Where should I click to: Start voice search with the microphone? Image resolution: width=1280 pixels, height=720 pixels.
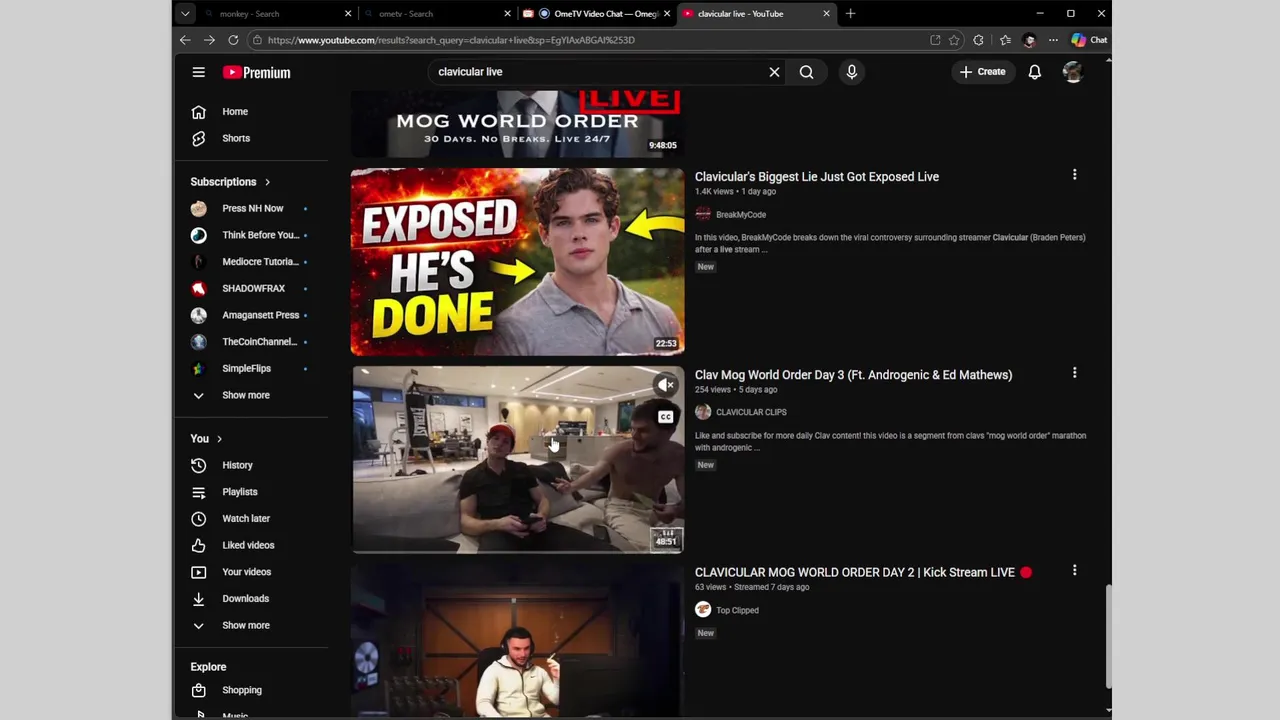852,72
